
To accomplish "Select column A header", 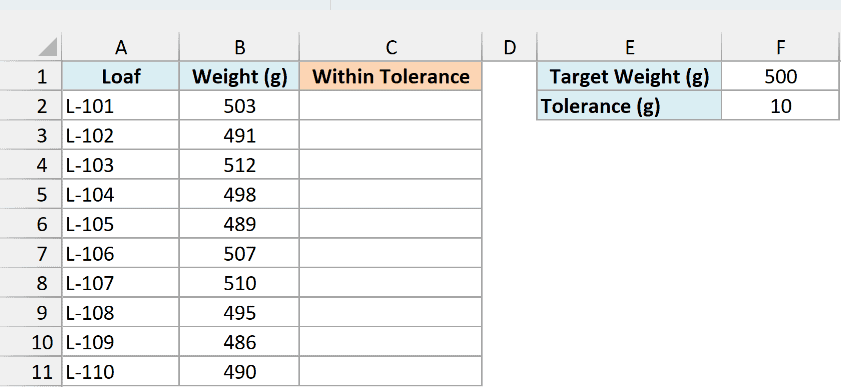I will [x=121, y=47].
